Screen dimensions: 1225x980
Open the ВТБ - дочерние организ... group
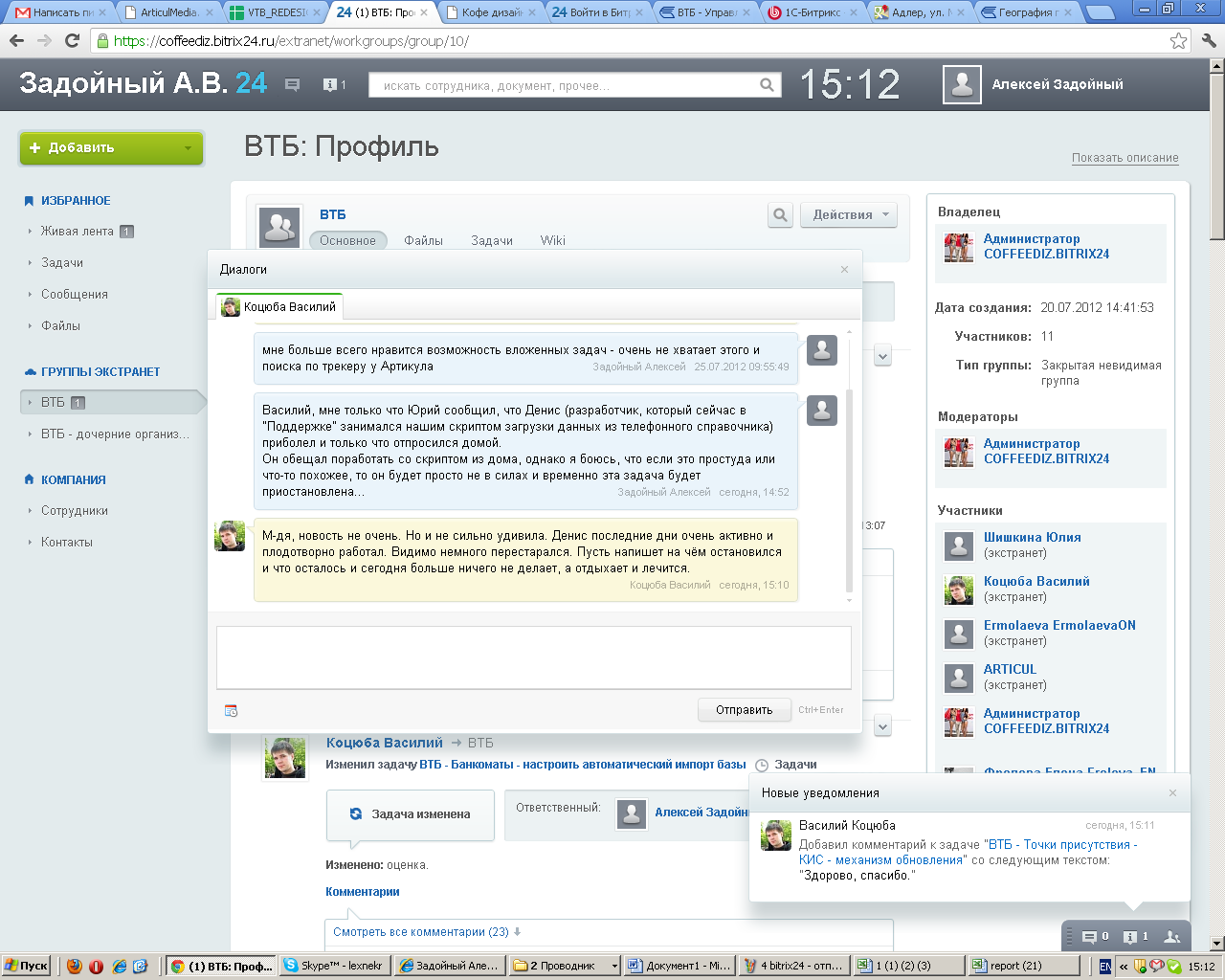(115, 434)
